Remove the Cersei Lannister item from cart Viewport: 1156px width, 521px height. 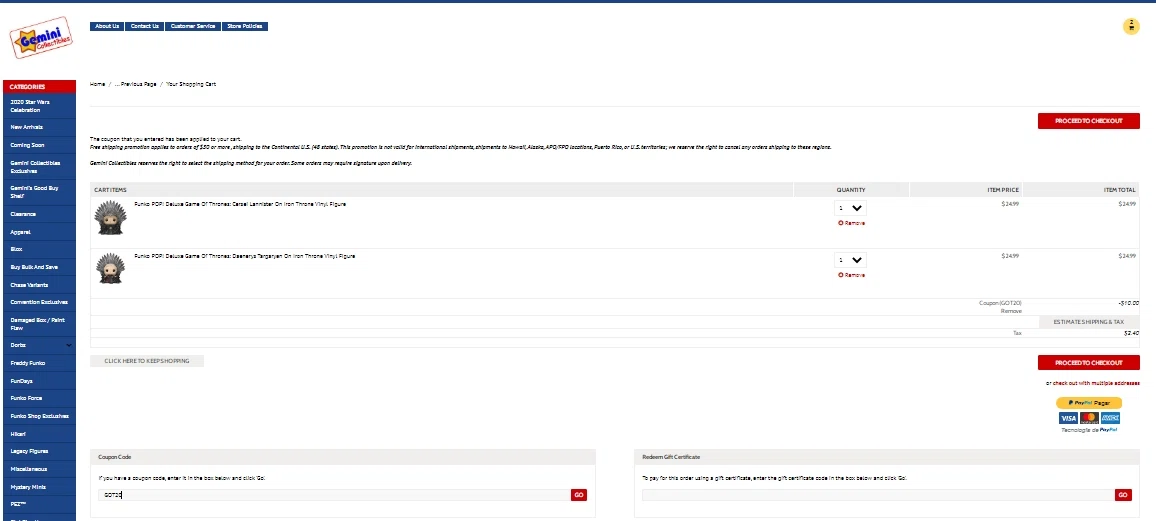tap(852, 223)
